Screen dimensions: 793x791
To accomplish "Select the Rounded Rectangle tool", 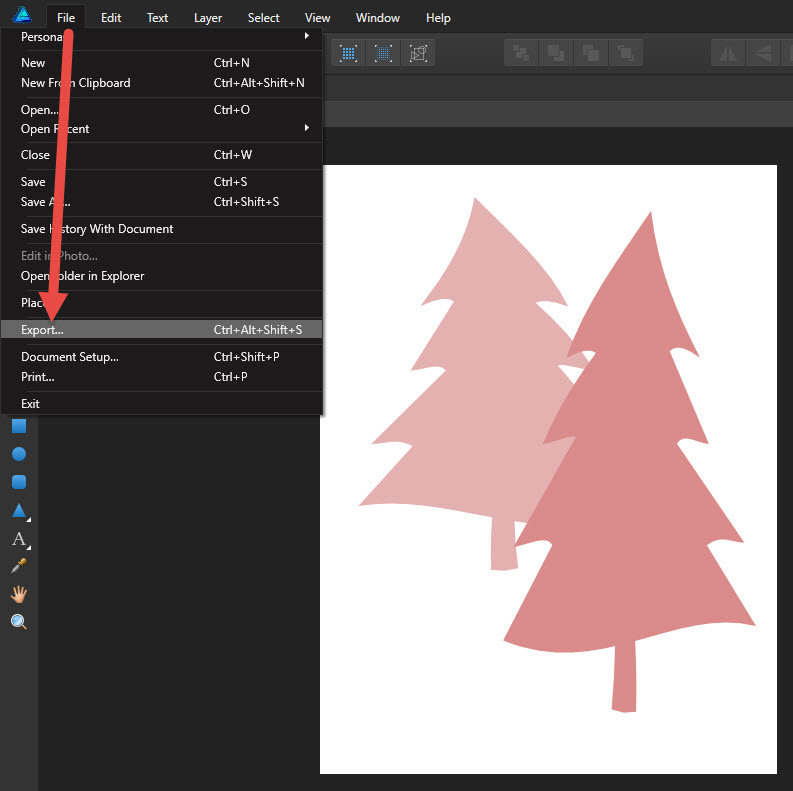I will (x=18, y=482).
